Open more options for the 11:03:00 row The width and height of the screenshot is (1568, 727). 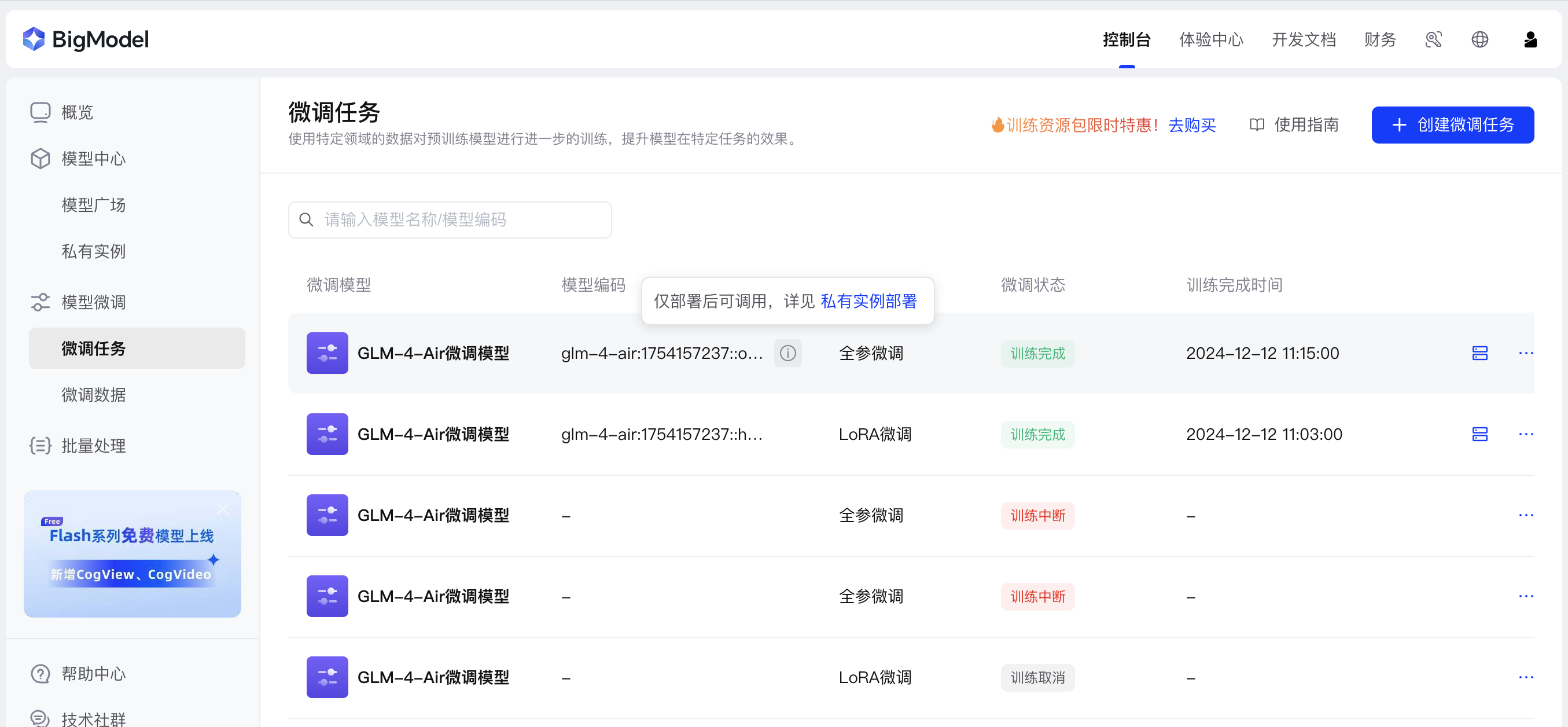coord(1525,434)
